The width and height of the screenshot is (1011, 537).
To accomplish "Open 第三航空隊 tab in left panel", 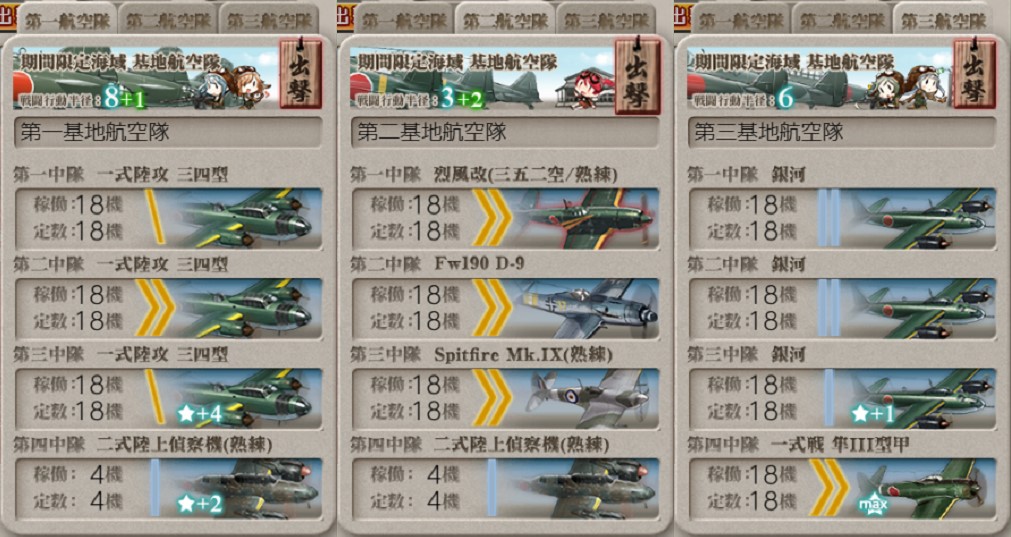I will pyautogui.click(x=270, y=19).
